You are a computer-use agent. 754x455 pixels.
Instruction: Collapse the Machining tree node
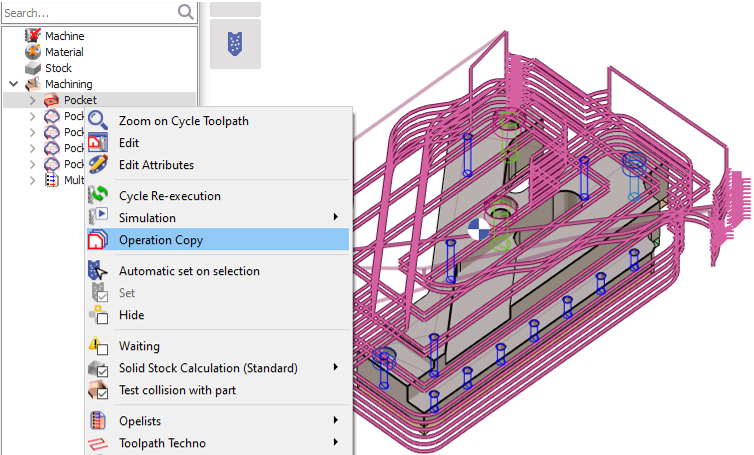(x=13, y=84)
